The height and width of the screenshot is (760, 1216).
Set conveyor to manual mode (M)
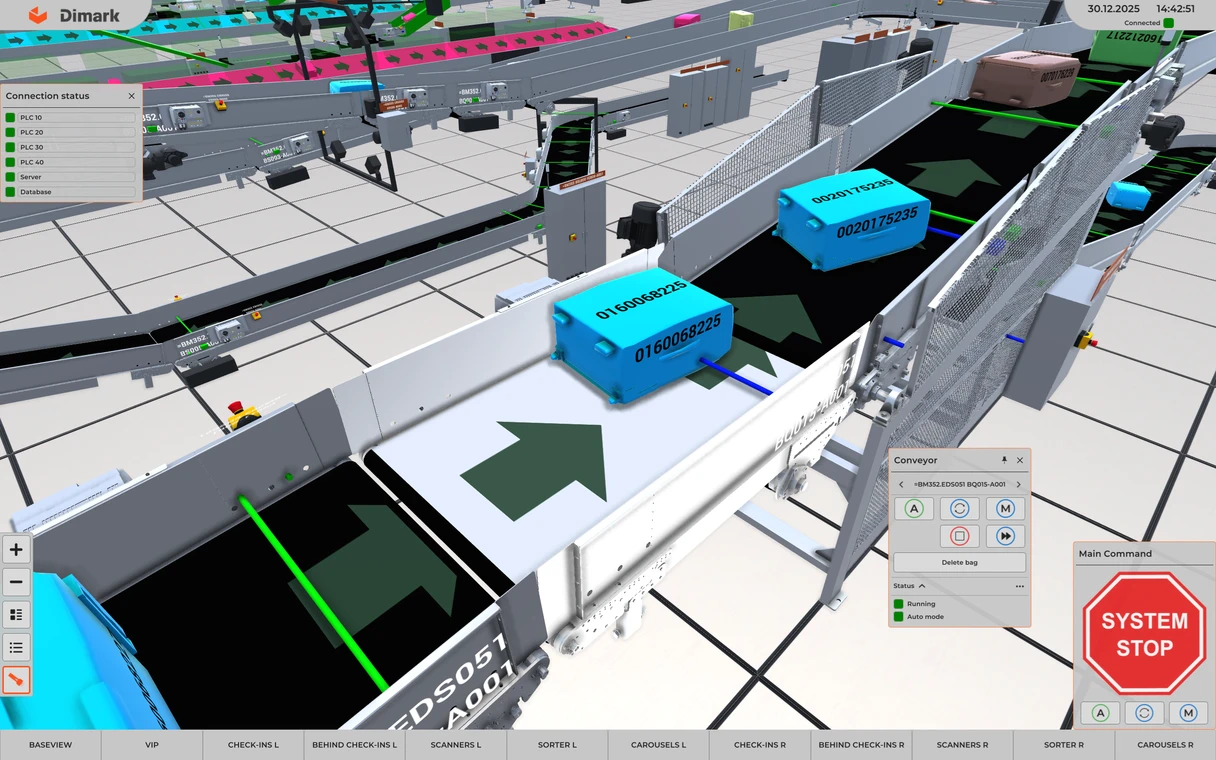pyautogui.click(x=1005, y=509)
